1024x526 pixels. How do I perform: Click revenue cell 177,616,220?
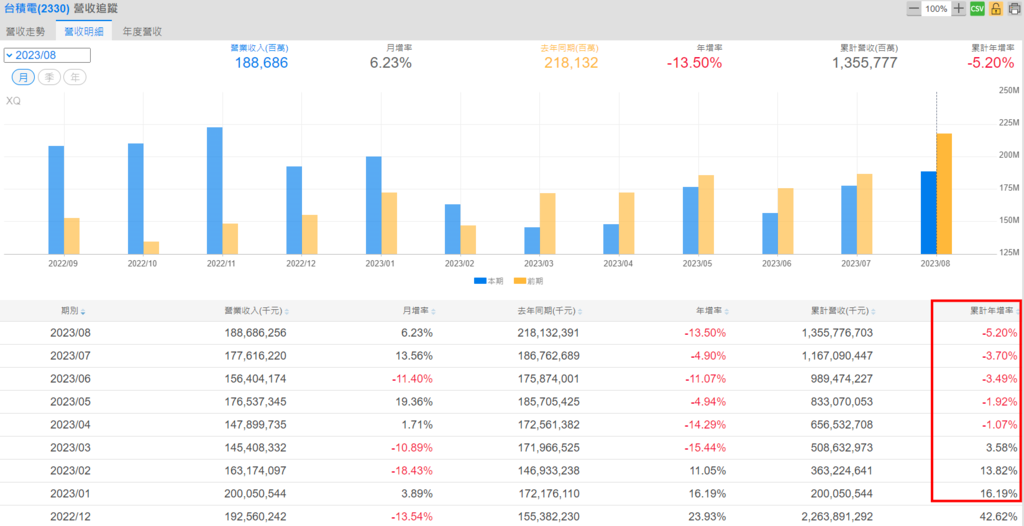(255, 355)
